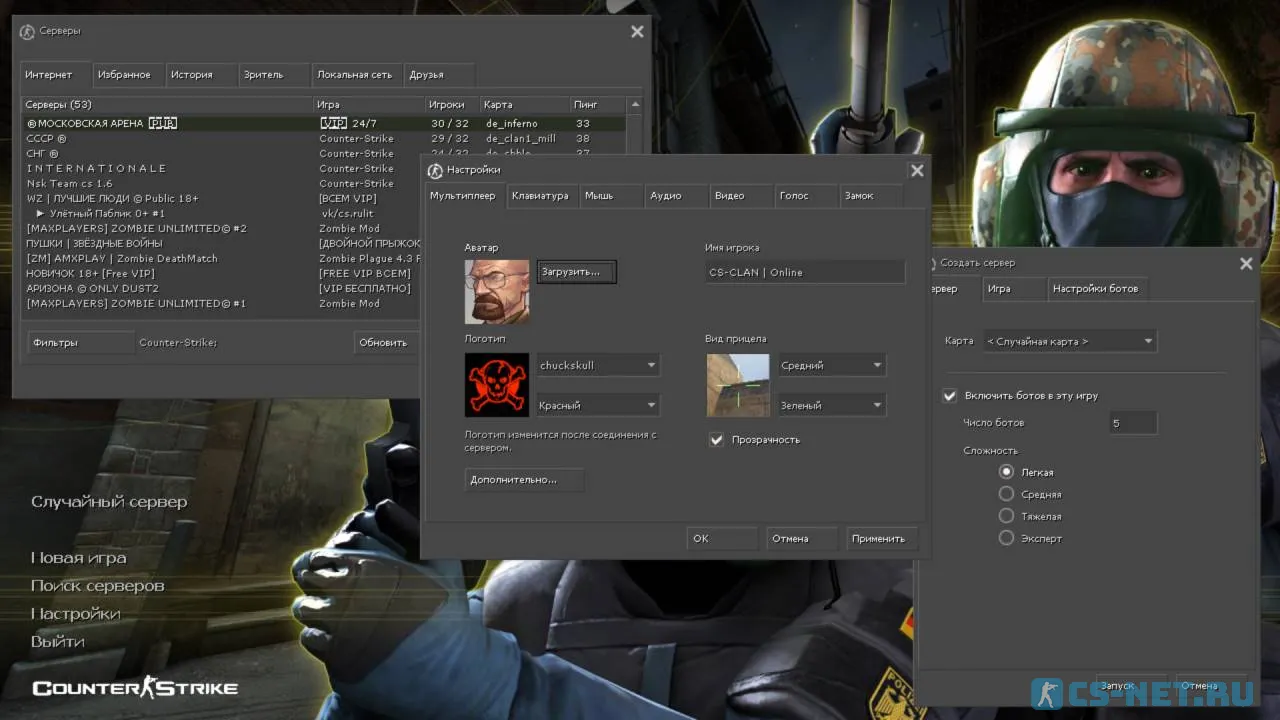Click Выйти in main menu
The width and height of the screenshot is (1280, 720).
(x=58, y=642)
